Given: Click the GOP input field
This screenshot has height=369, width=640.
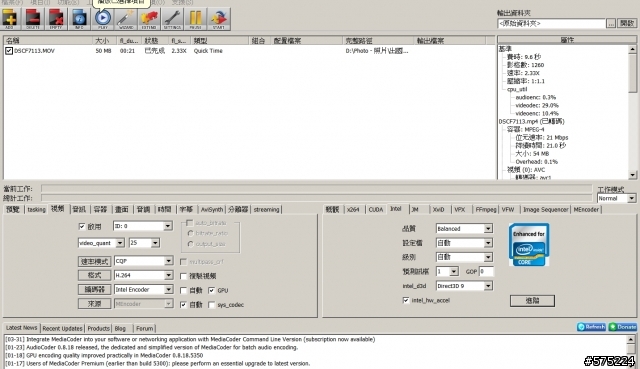Looking at the screenshot, I should tap(486, 271).
